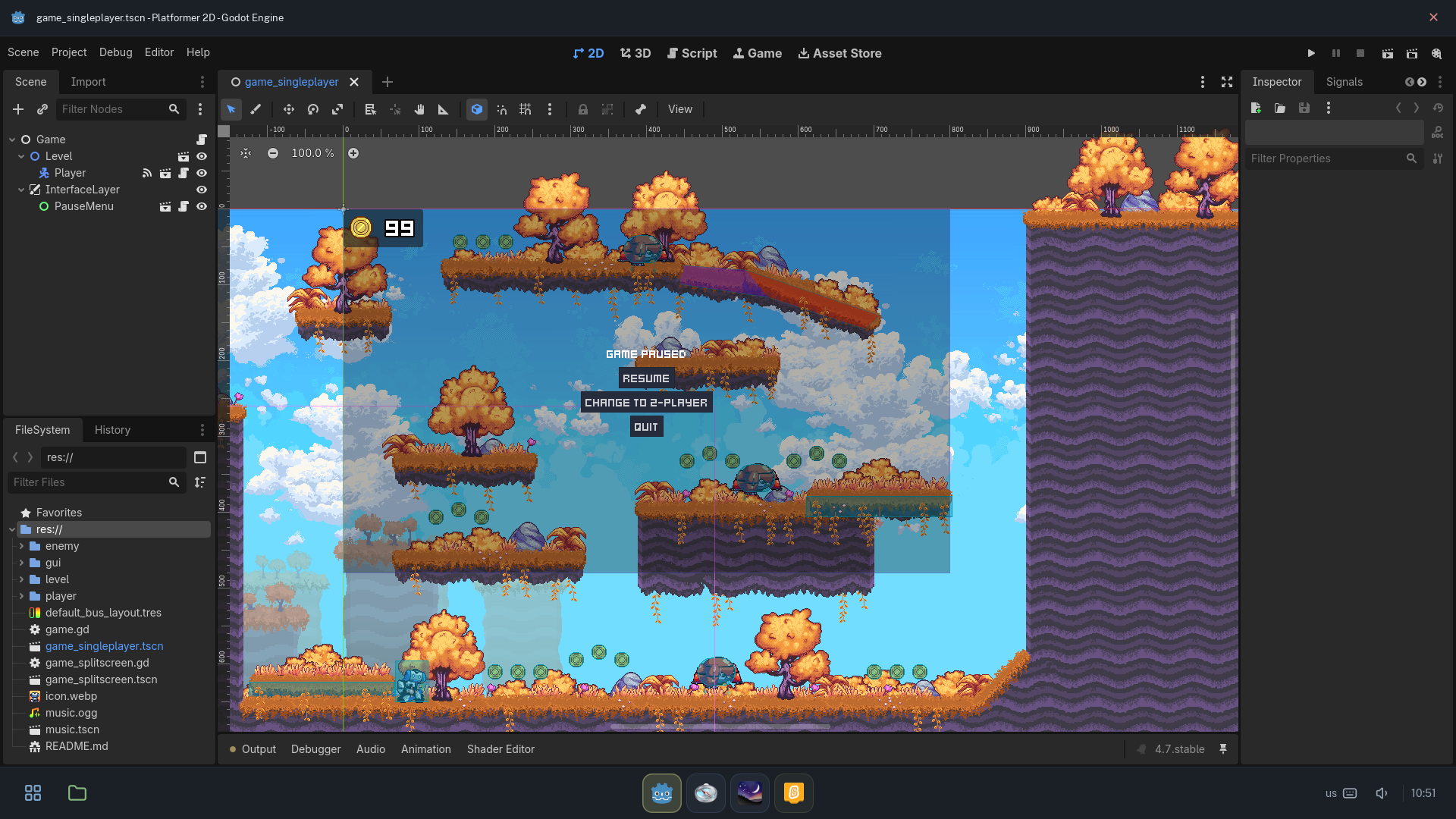Open the Godot app in taskbar
Screen dimensions: 1456x819
point(661,793)
